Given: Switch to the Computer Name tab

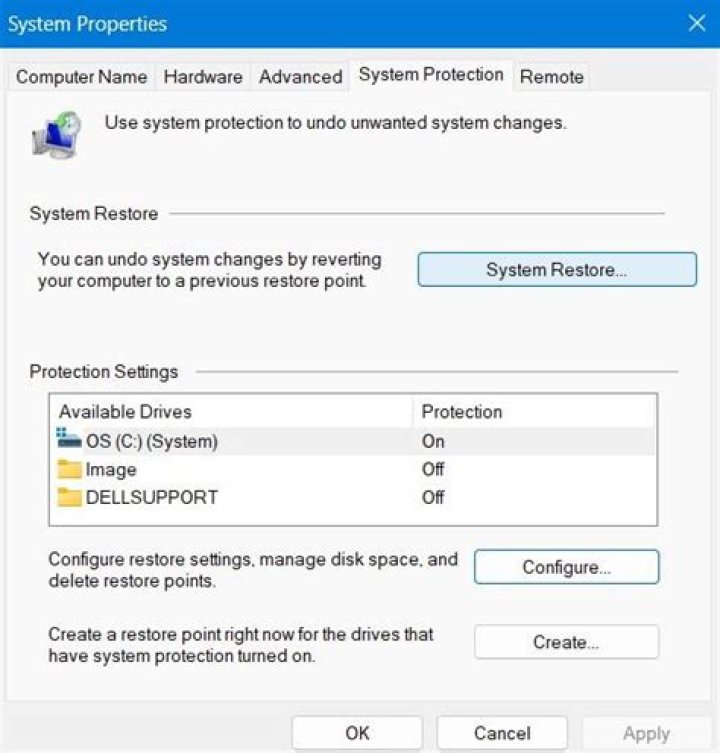Looking at the screenshot, I should point(81,77).
